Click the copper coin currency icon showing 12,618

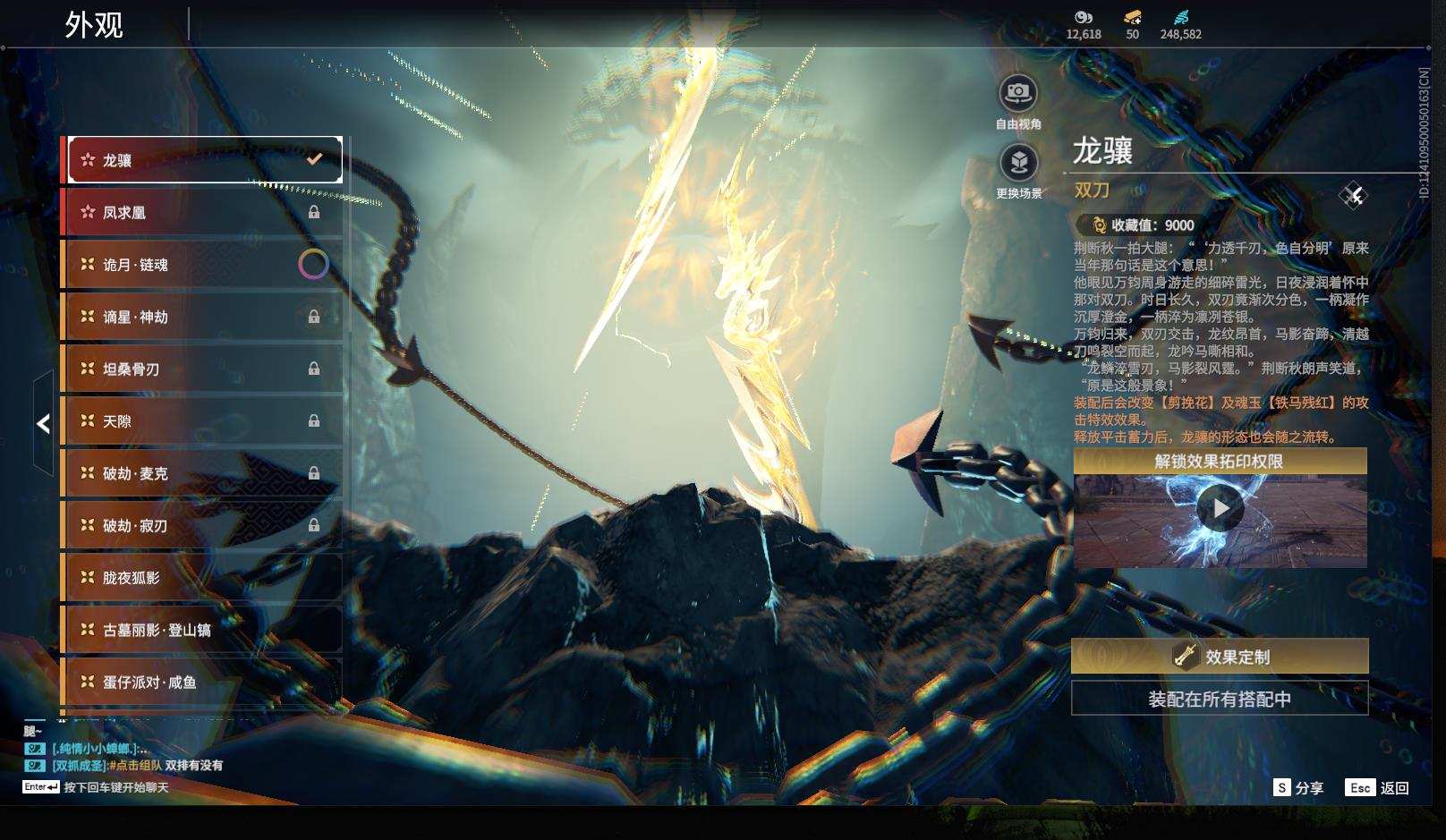click(x=1084, y=17)
